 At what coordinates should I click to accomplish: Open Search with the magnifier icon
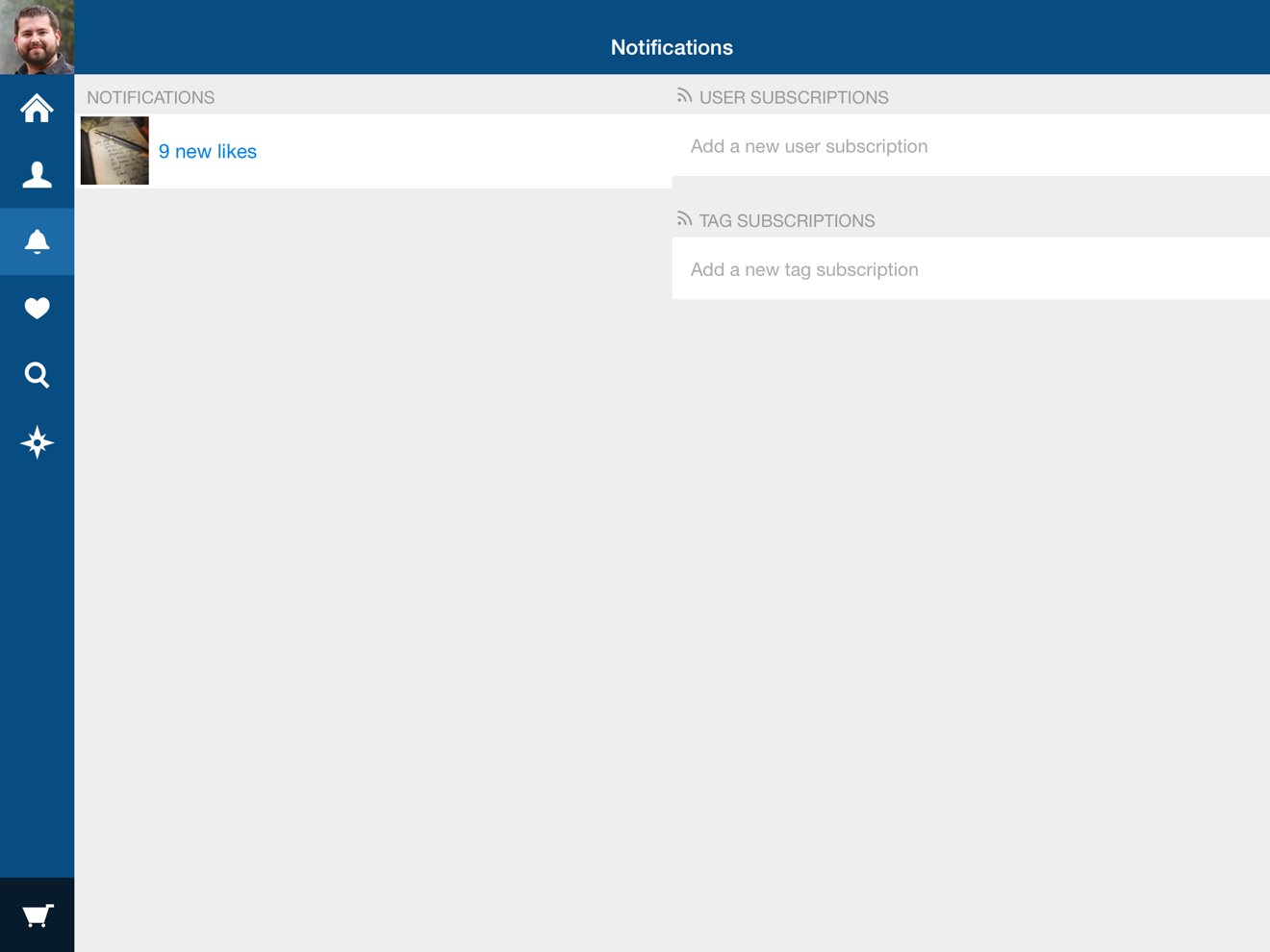coord(37,375)
